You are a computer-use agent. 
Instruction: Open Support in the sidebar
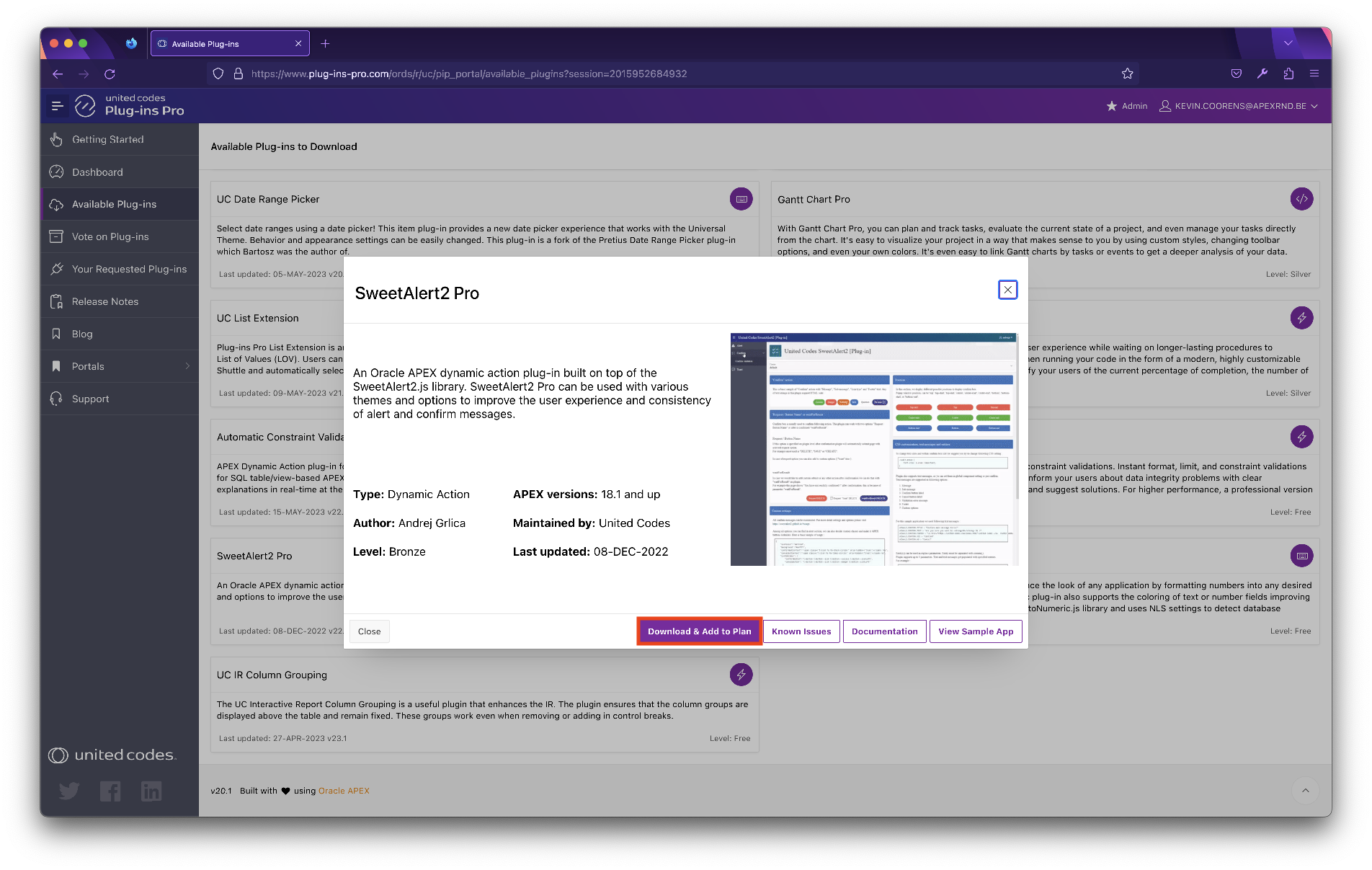pos(120,399)
